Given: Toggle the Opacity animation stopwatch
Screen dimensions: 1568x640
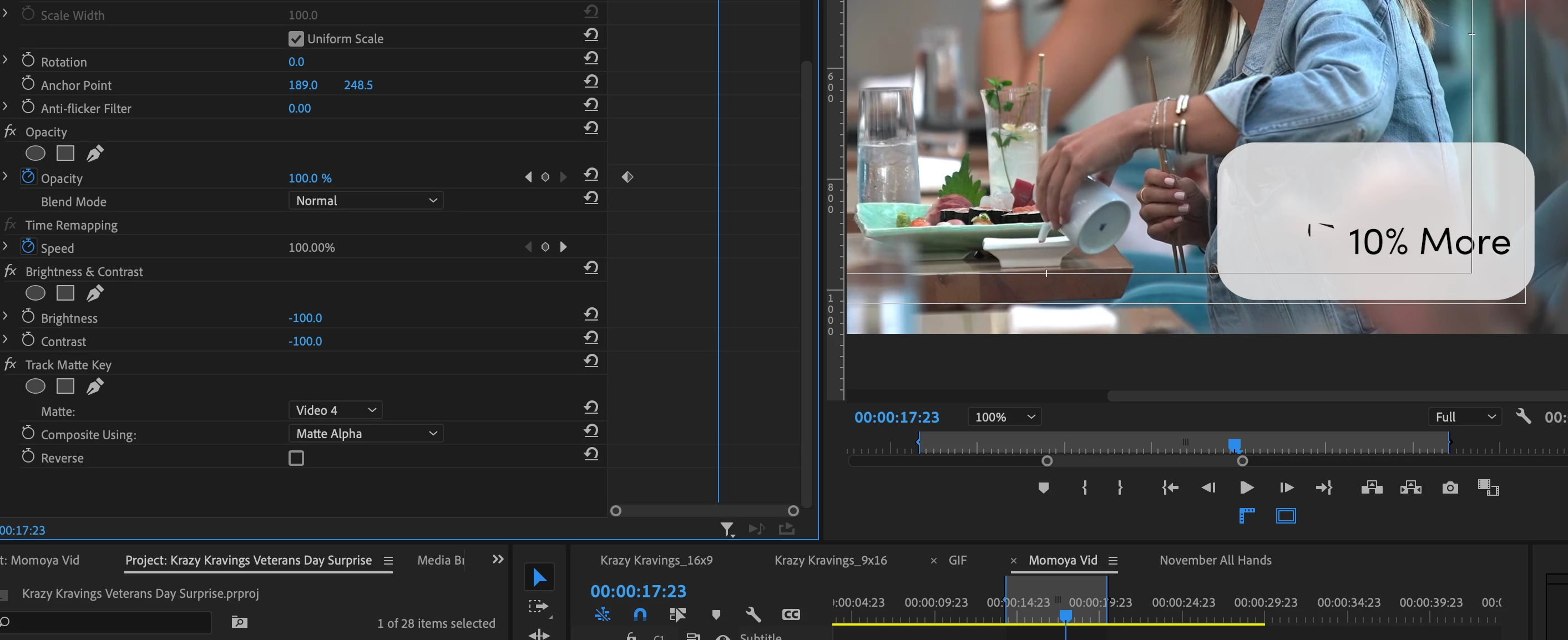Looking at the screenshot, I should (28, 177).
